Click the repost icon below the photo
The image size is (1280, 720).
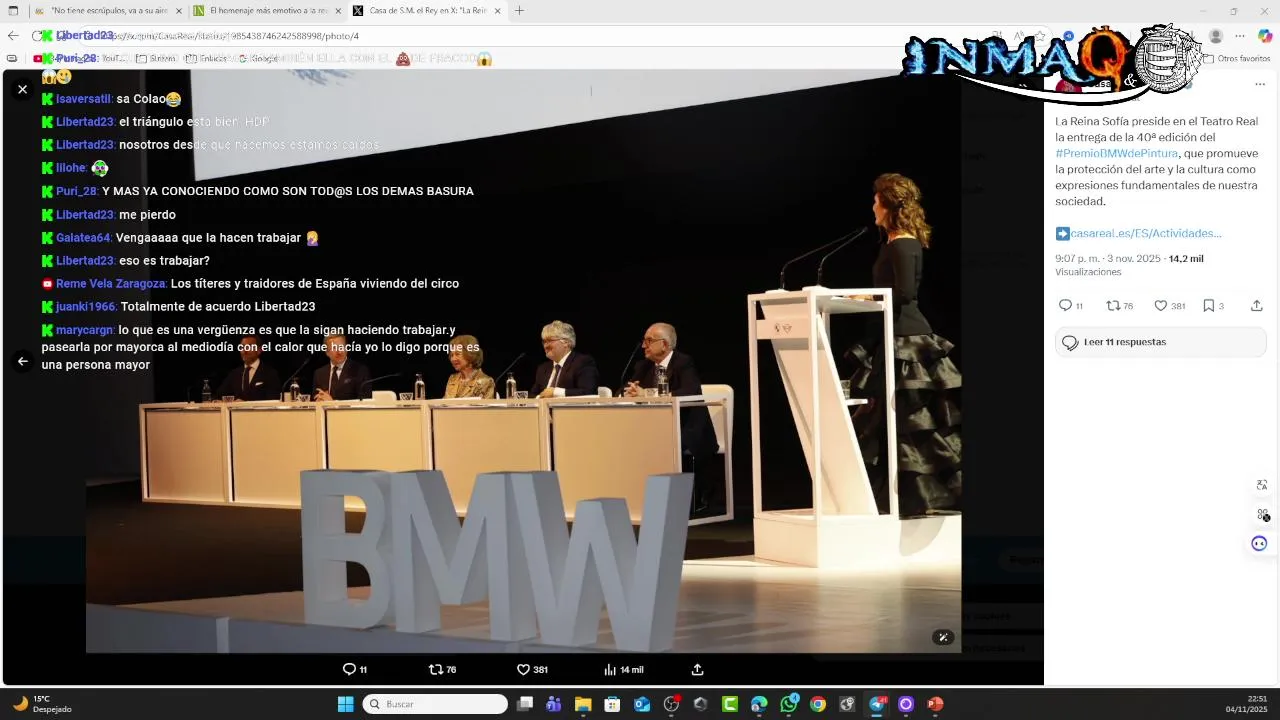435,669
